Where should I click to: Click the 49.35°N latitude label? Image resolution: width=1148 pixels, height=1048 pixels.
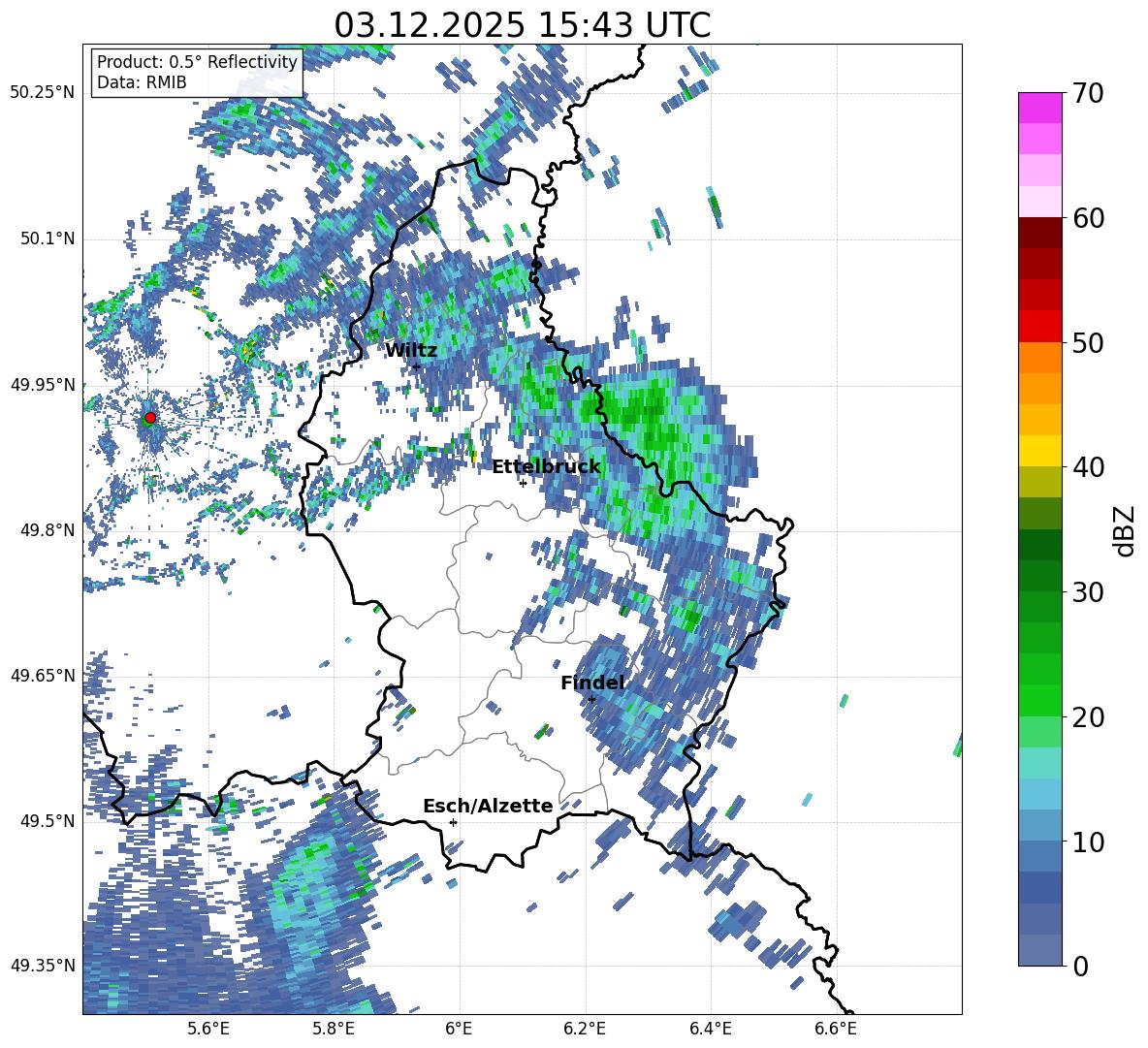coord(43,966)
